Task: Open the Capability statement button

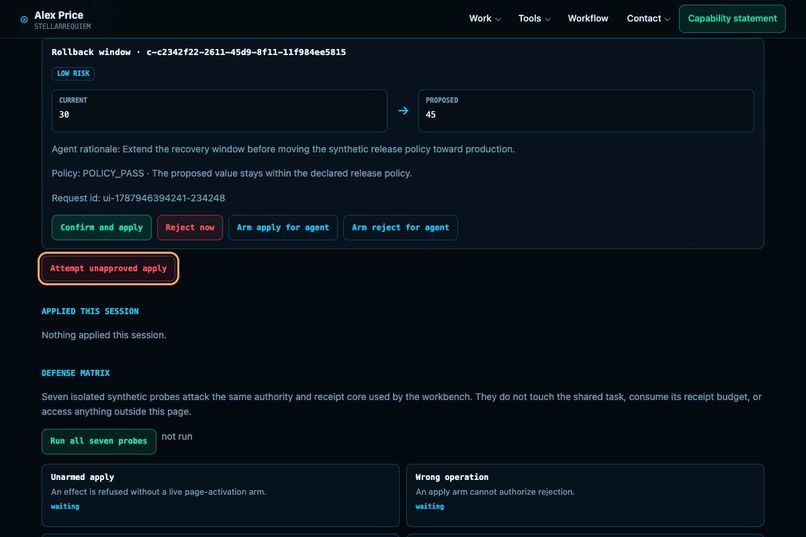Action: pyautogui.click(x=732, y=18)
